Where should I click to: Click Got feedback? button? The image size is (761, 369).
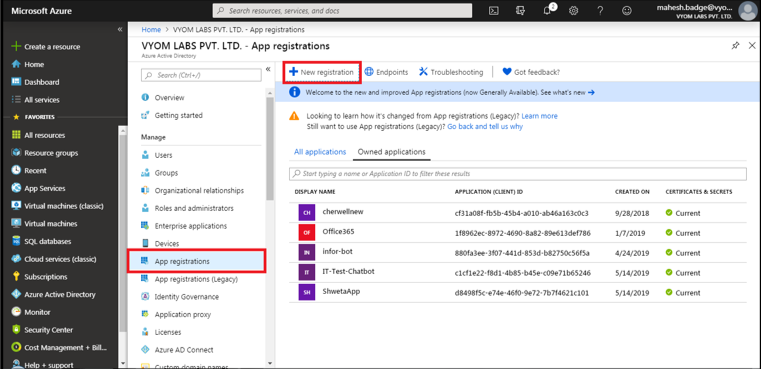coord(531,72)
